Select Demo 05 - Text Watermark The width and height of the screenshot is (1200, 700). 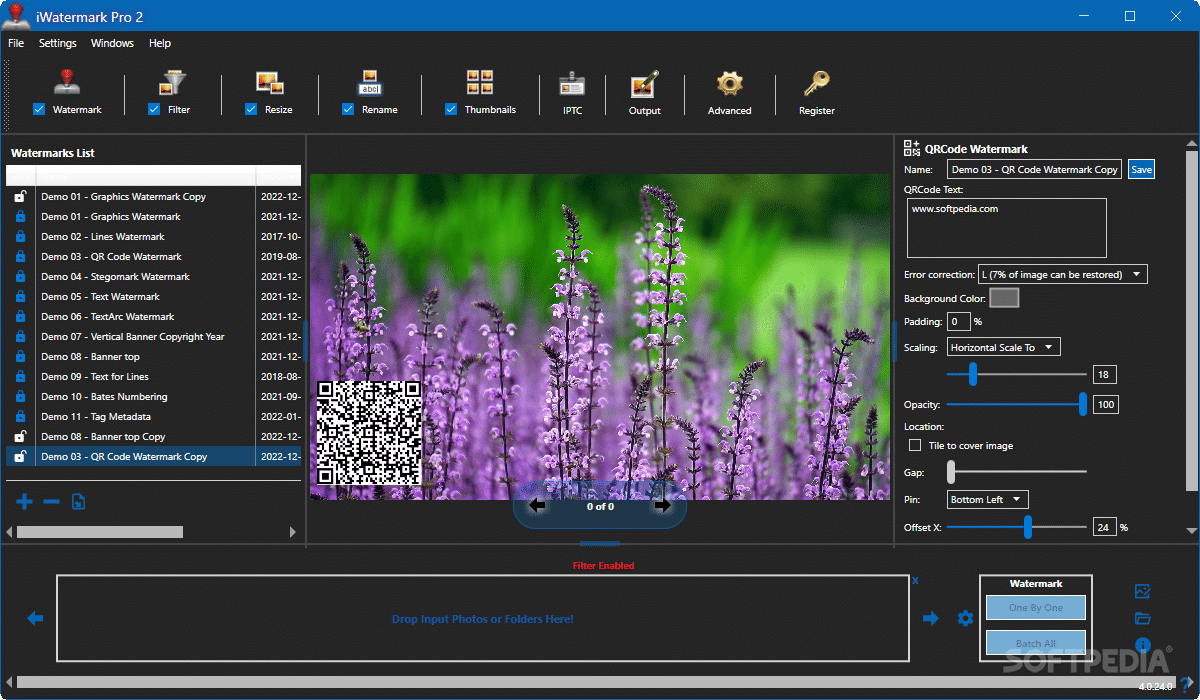(154, 297)
